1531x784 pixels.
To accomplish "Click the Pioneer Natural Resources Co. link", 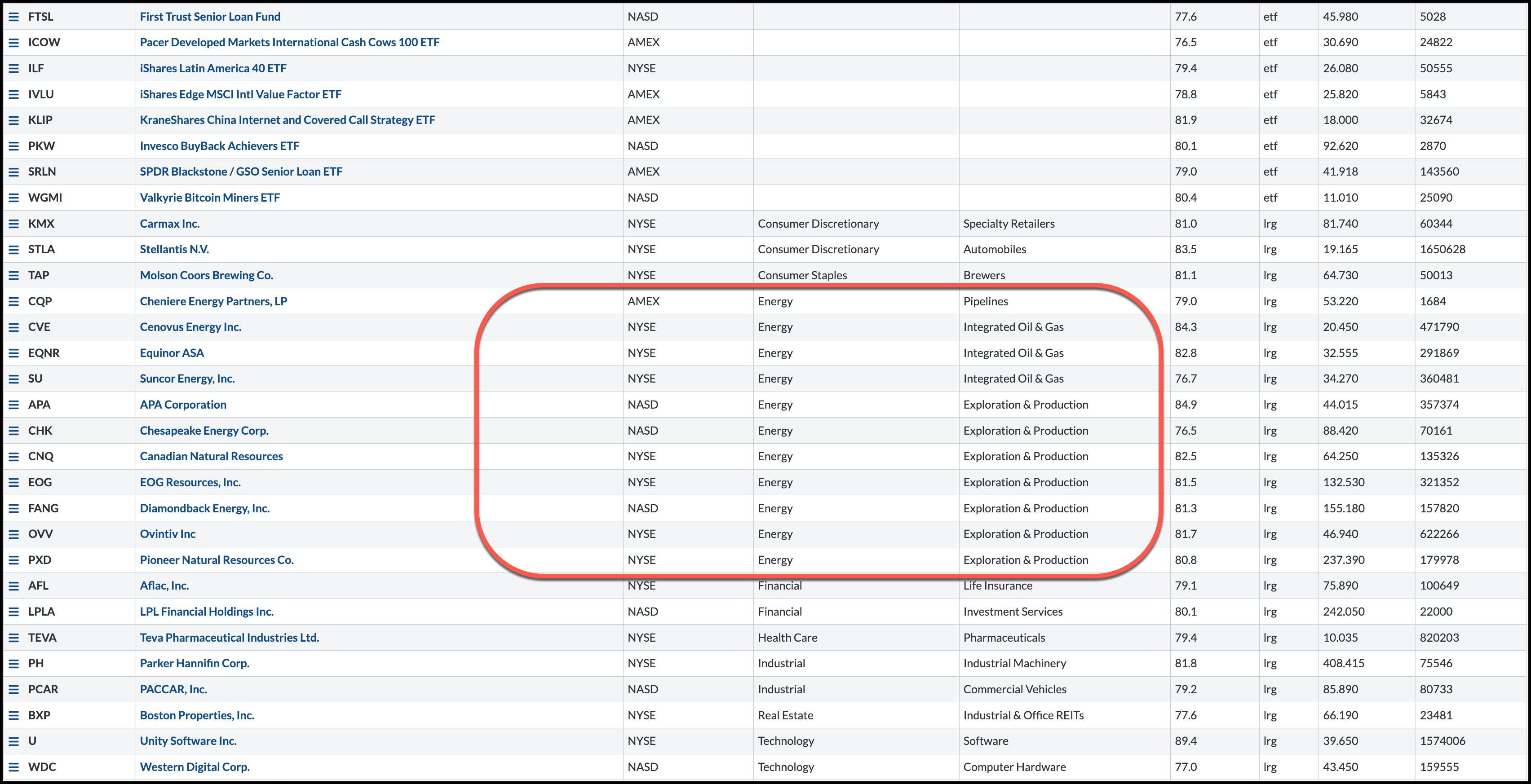I will pos(217,560).
